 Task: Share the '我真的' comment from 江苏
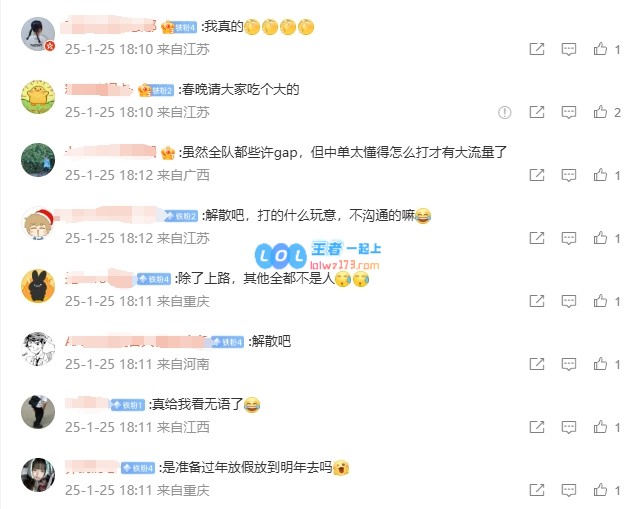(537, 49)
